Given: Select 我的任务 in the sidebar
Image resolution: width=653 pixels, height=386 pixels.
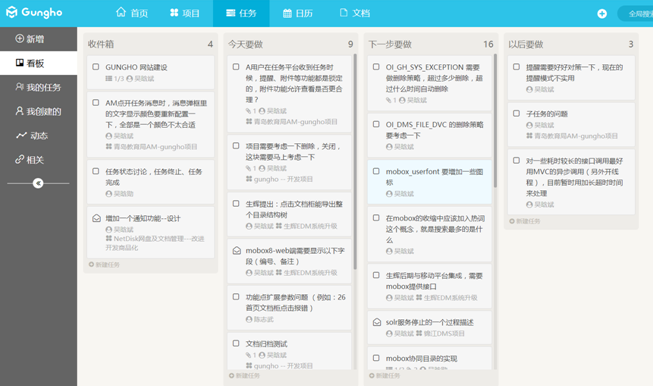Looking at the screenshot, I should click(38, 87).
